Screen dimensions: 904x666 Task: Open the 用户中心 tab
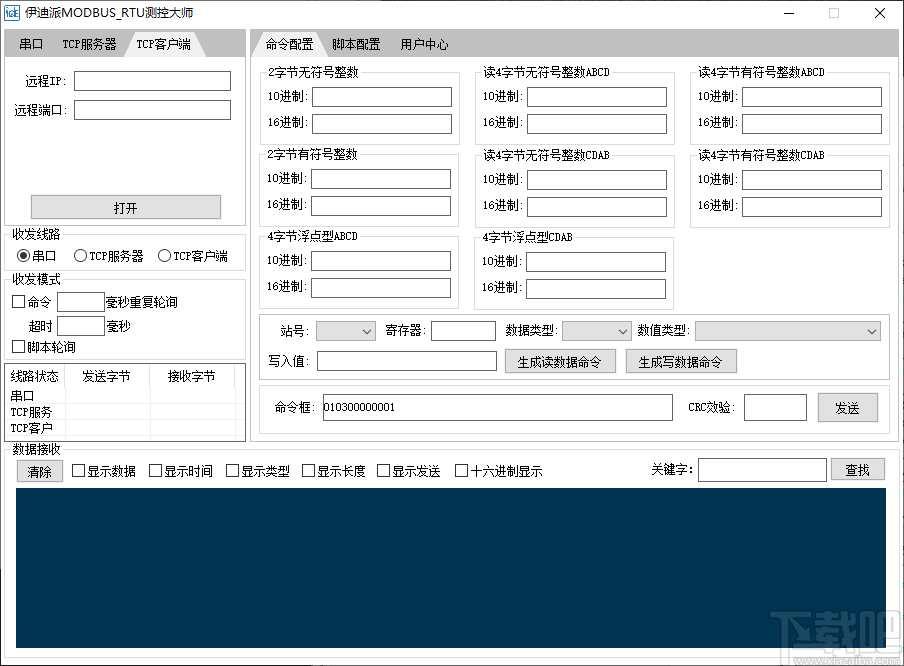point(422,43)
